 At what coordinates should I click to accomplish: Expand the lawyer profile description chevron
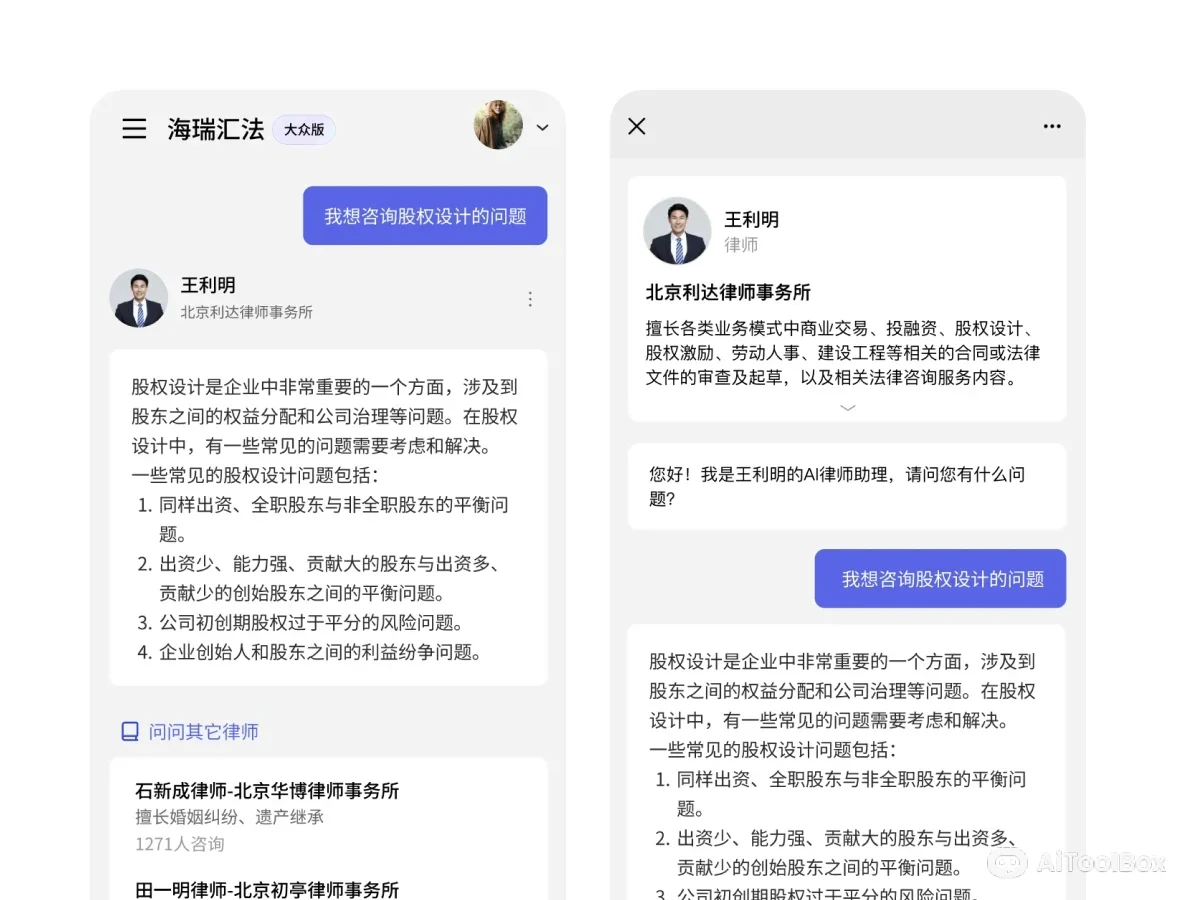pos(847,408)
